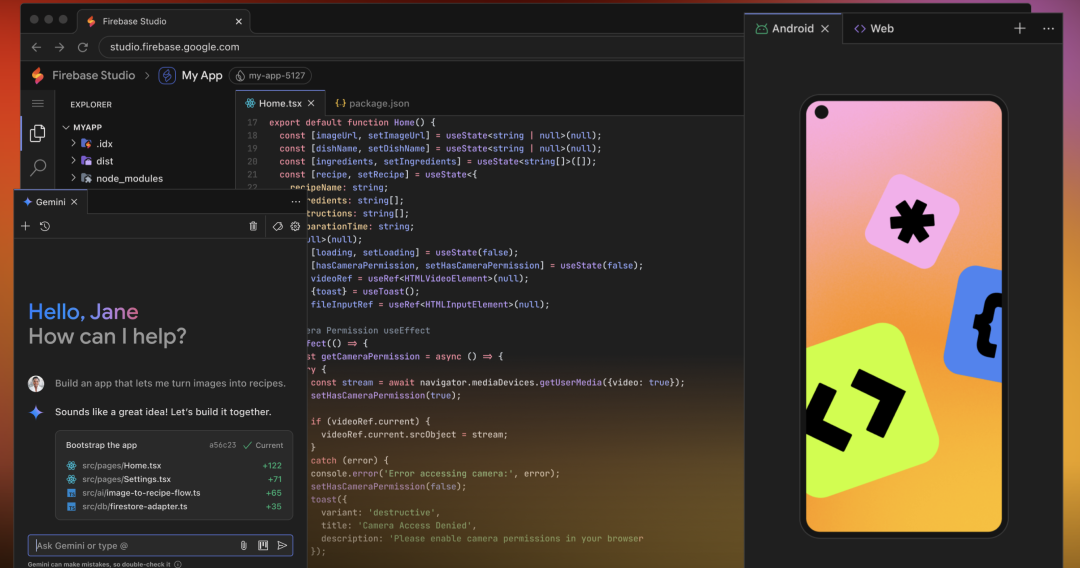Close the Android preview tab
Image resolution: width=1080 pixels, height=568 pixels.
pos(825,28)
